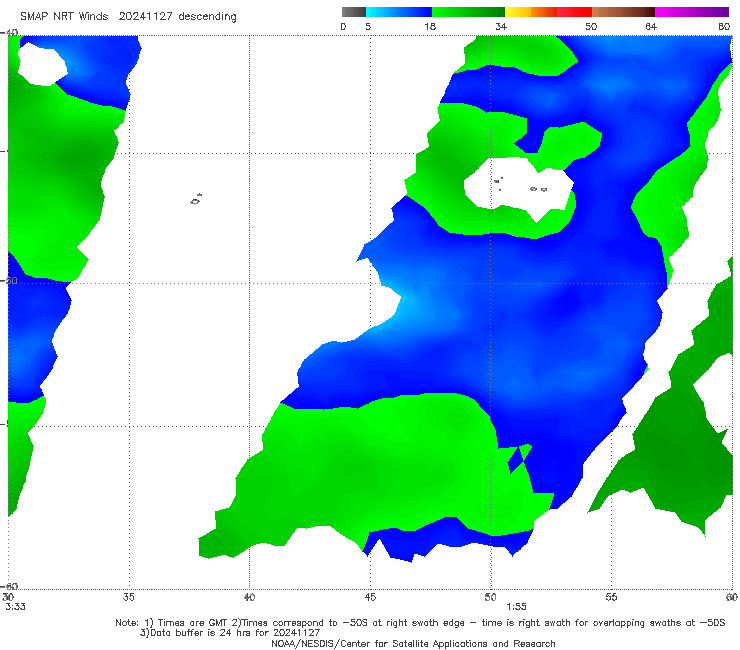
Task: Click the longitude axis label '35'
Action: click(x=129, y=597)
